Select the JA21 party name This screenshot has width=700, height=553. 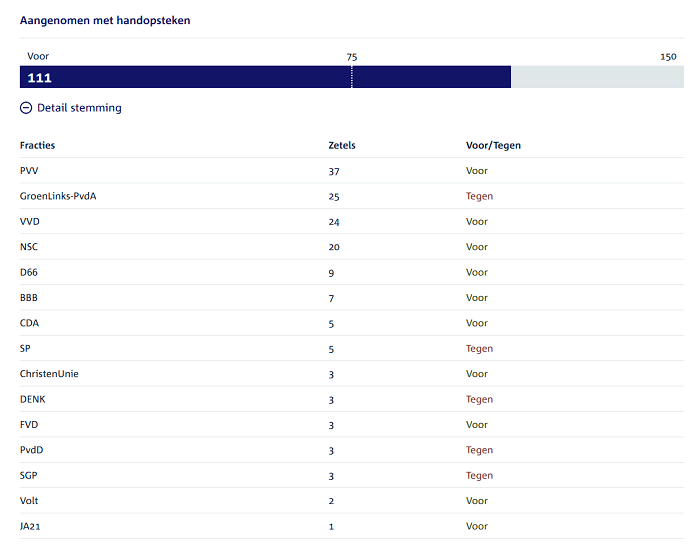(x=30, y=526)
